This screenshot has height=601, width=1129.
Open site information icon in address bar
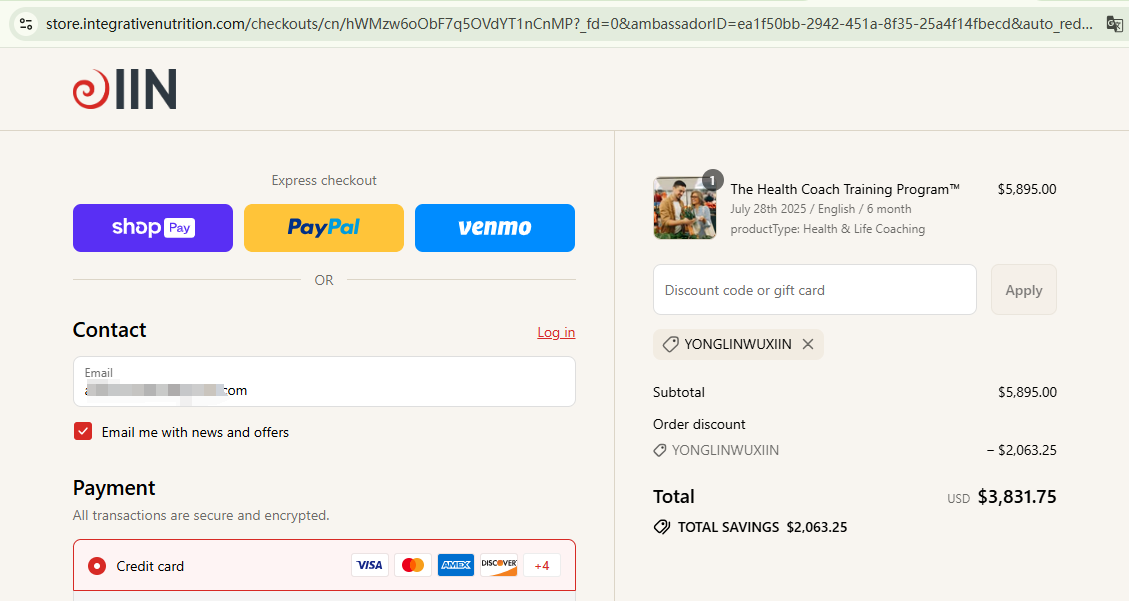click(x=26, y=24)
